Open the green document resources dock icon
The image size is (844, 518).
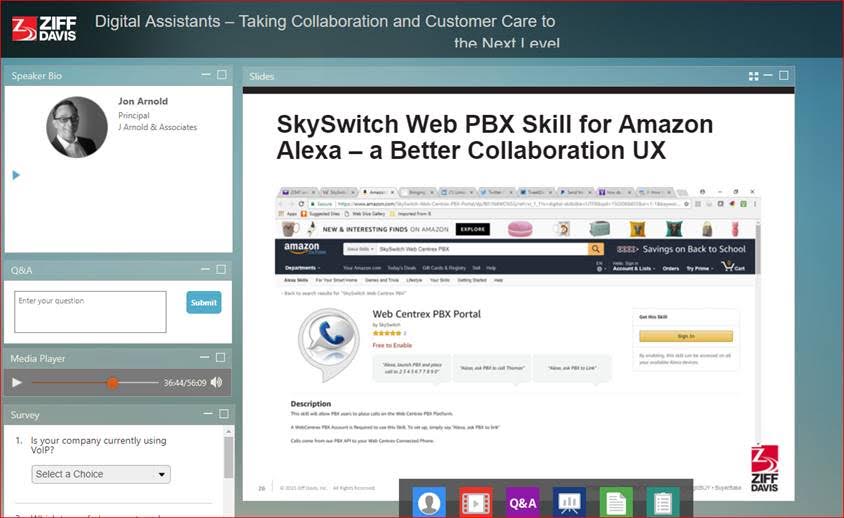click(616, 503)
